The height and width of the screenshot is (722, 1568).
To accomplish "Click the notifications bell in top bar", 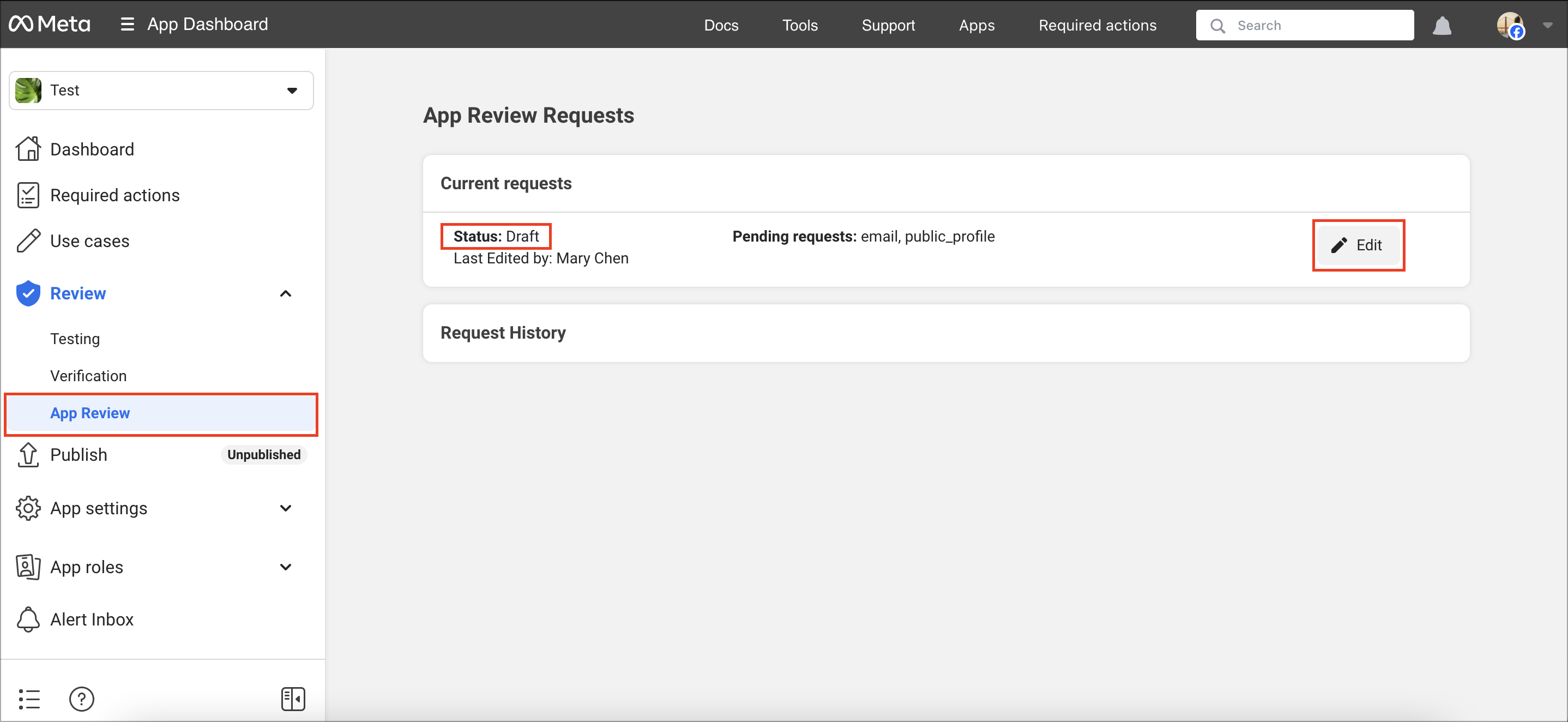I will [x=1442, y=26].
